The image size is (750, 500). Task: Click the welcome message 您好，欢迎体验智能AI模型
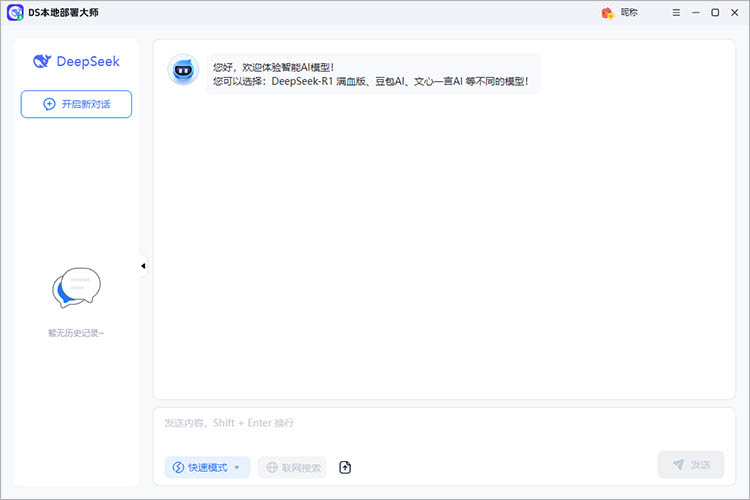pos(273,67)
